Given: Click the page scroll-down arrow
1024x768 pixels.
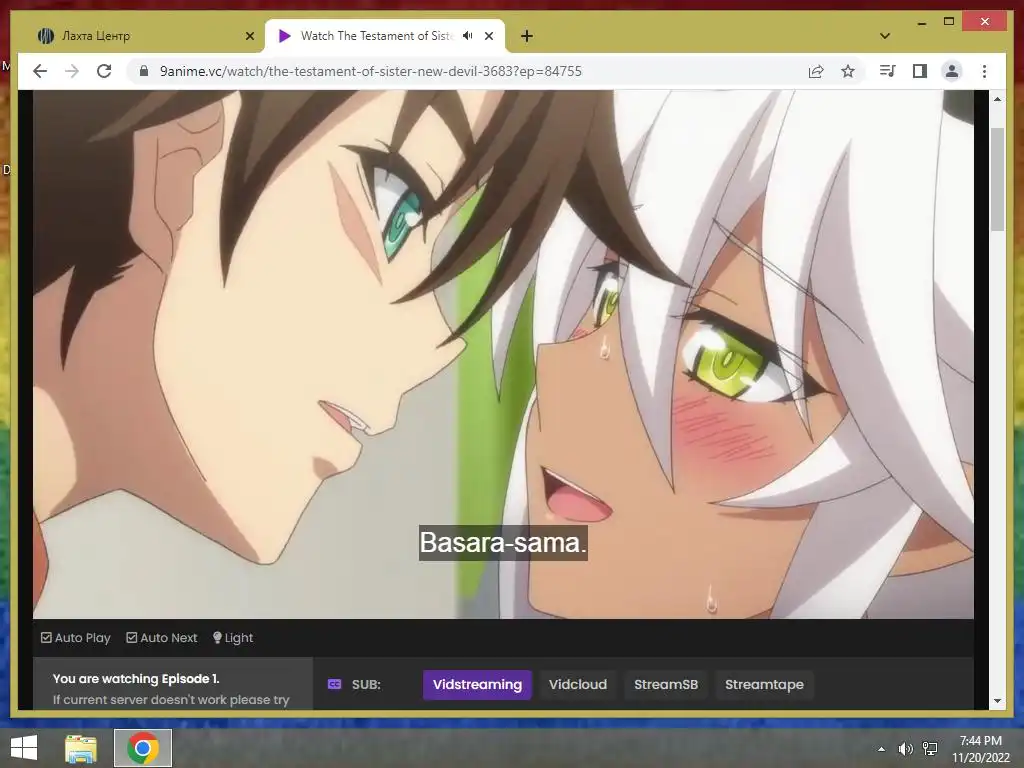Looking at the screenshot, I should coord(997,701).
